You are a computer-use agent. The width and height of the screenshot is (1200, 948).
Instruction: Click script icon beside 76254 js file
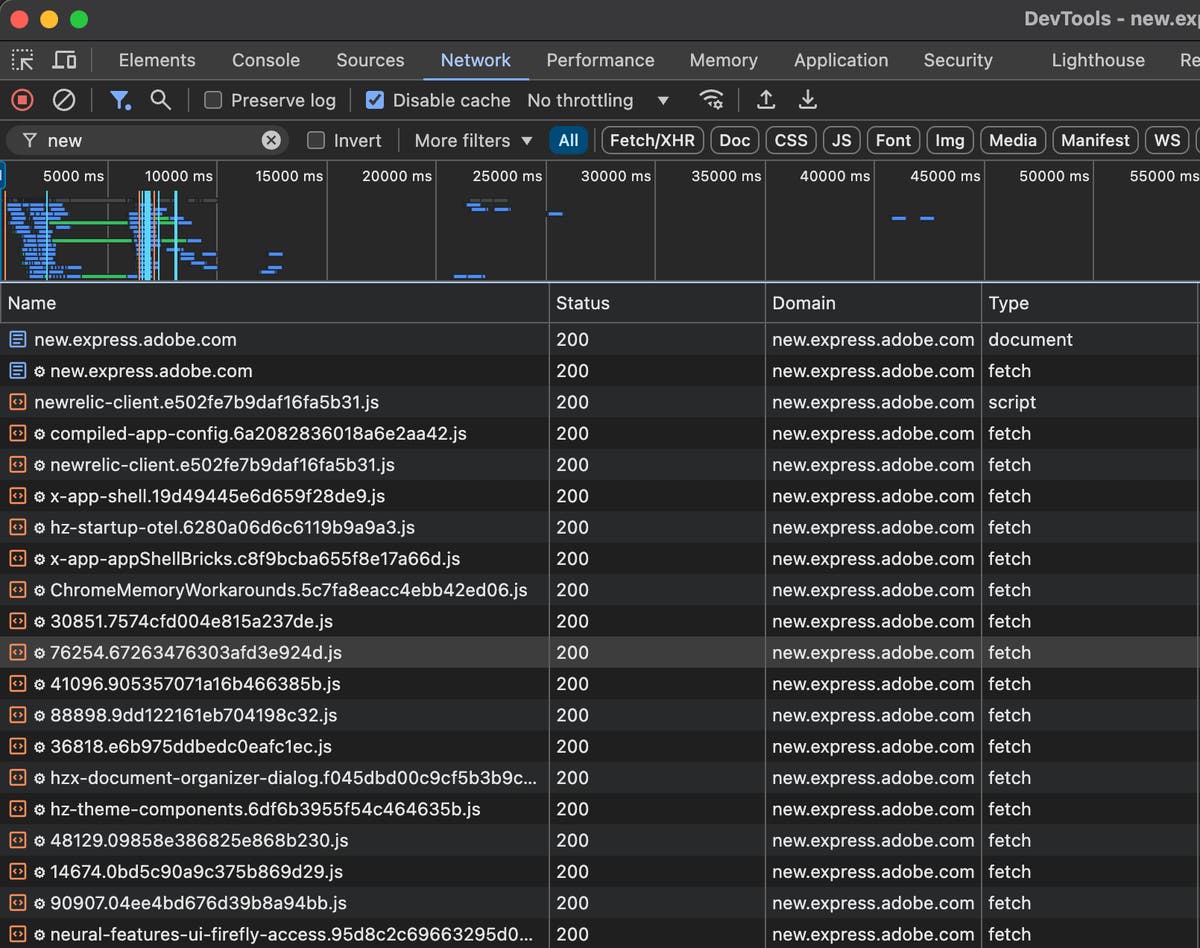click(x=17, y=652)
